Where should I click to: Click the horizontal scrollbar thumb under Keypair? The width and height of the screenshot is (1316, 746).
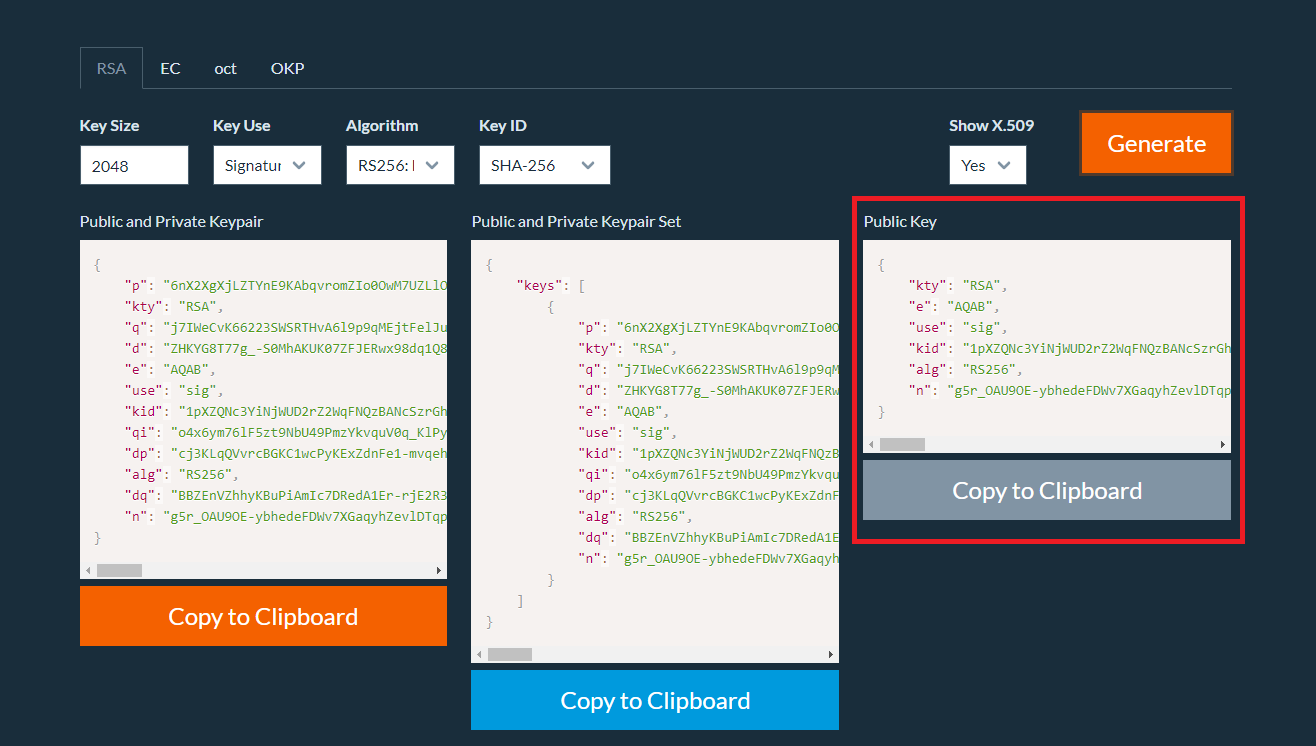click(119, 570)
